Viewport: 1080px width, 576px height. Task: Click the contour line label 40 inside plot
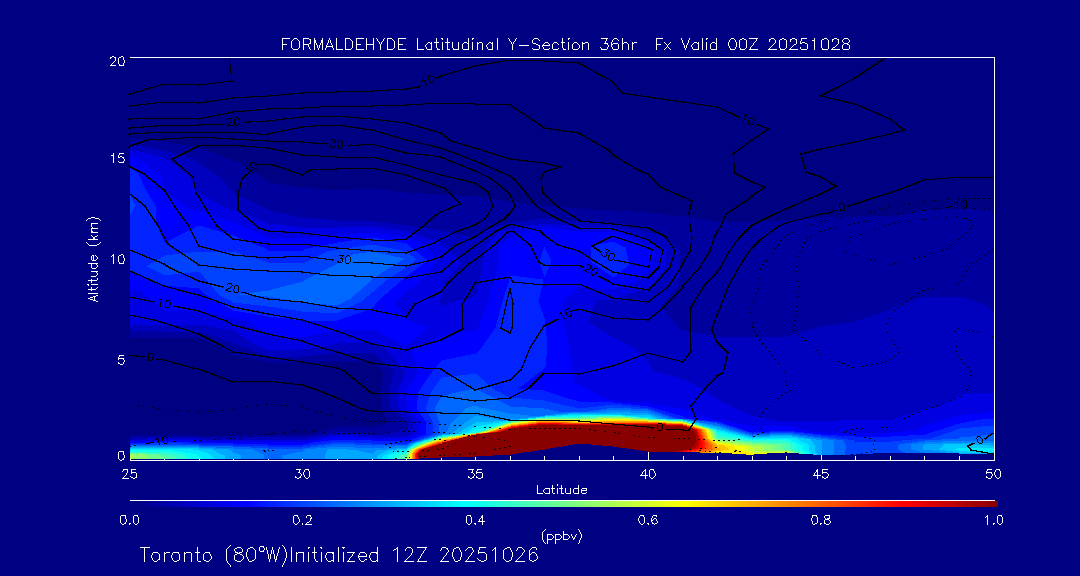252,167
